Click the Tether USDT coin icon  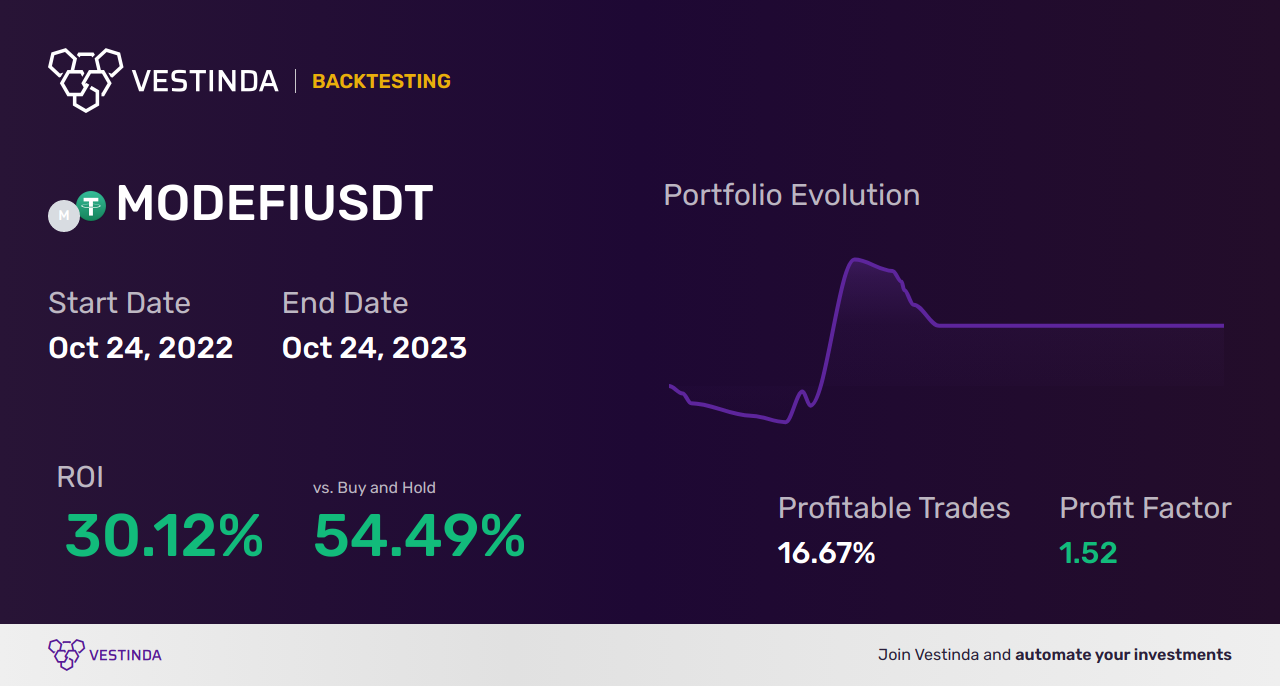pyautogui.click(x=91, y=206)
